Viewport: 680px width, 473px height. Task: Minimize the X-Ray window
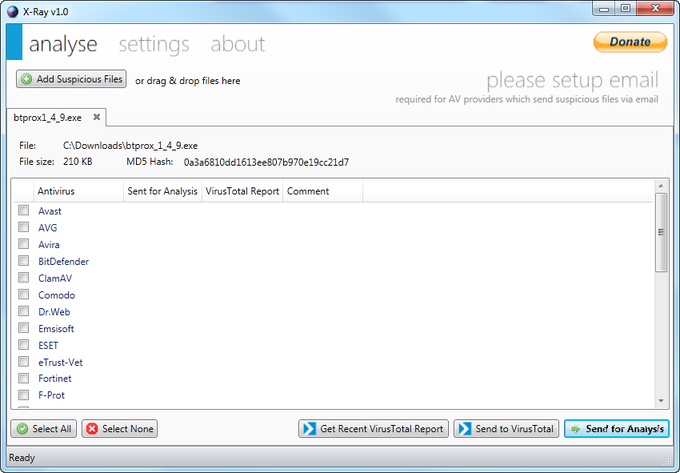604,9
